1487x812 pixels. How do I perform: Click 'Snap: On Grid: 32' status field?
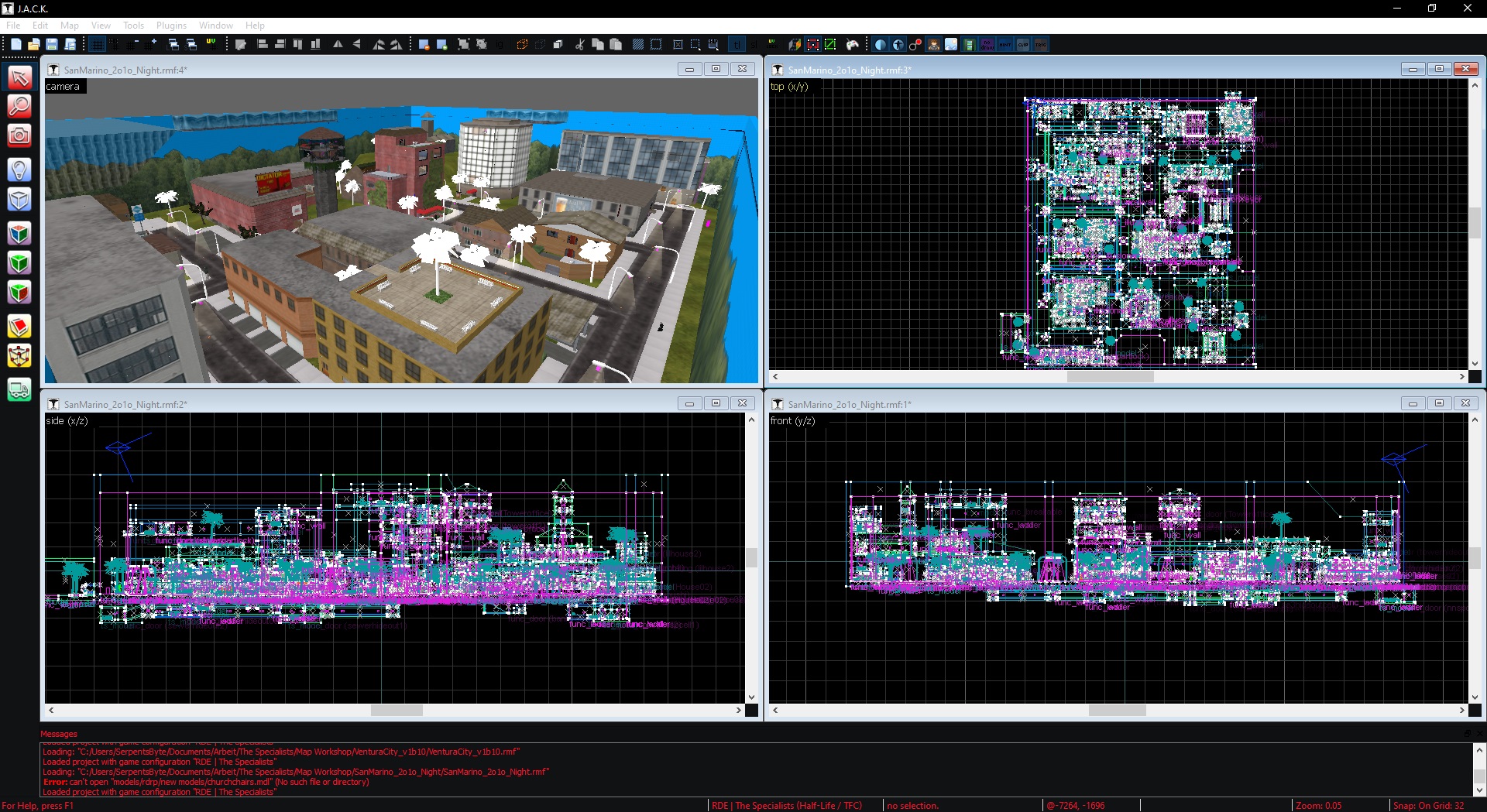pos(1429,806)
